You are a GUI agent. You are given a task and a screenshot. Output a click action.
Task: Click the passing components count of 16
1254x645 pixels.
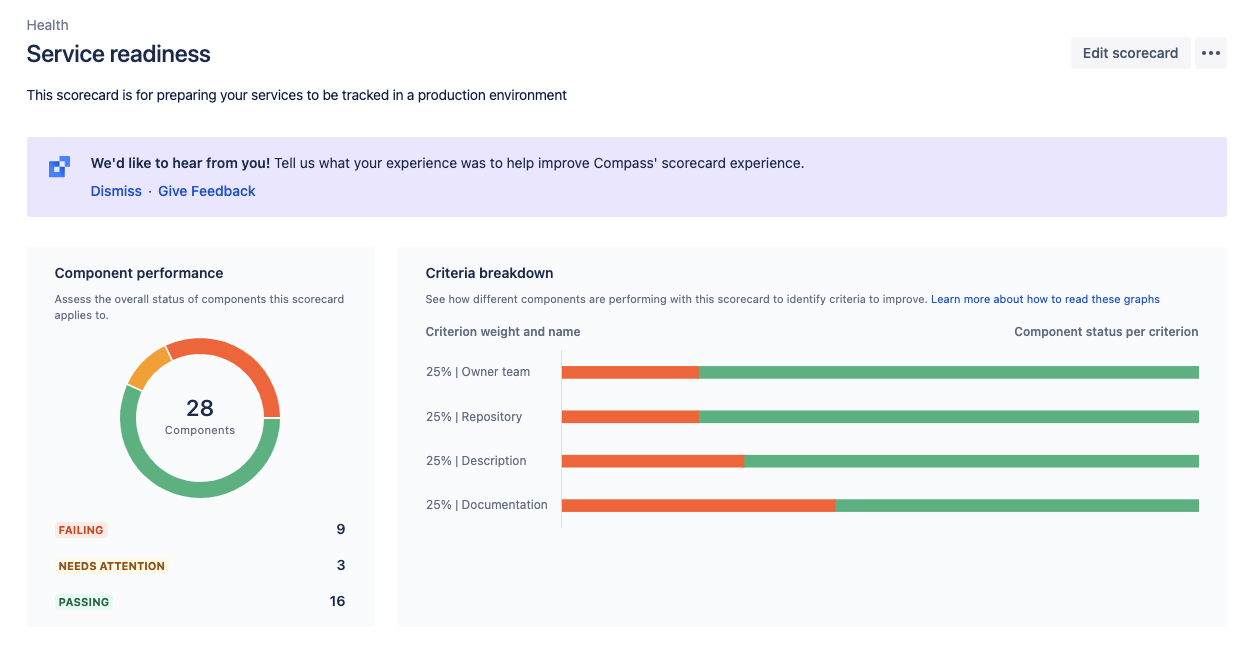[337, 601]
